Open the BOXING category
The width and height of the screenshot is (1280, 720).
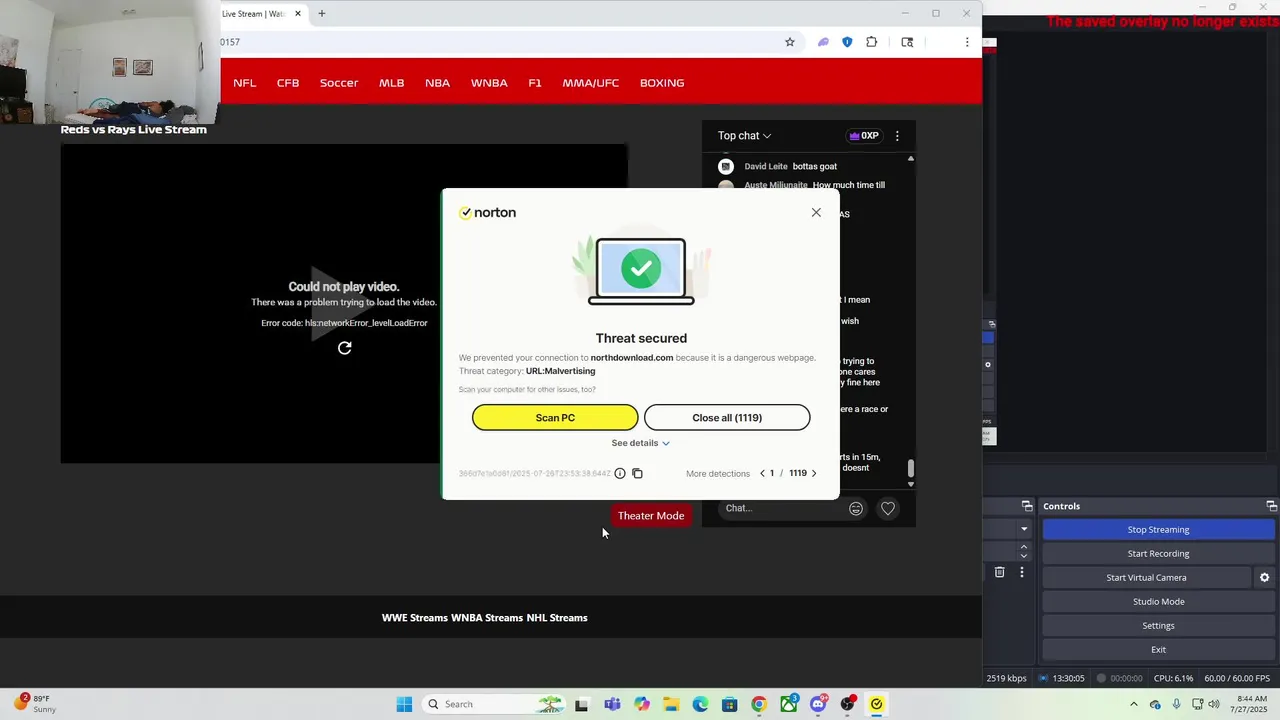click(662, 83)
